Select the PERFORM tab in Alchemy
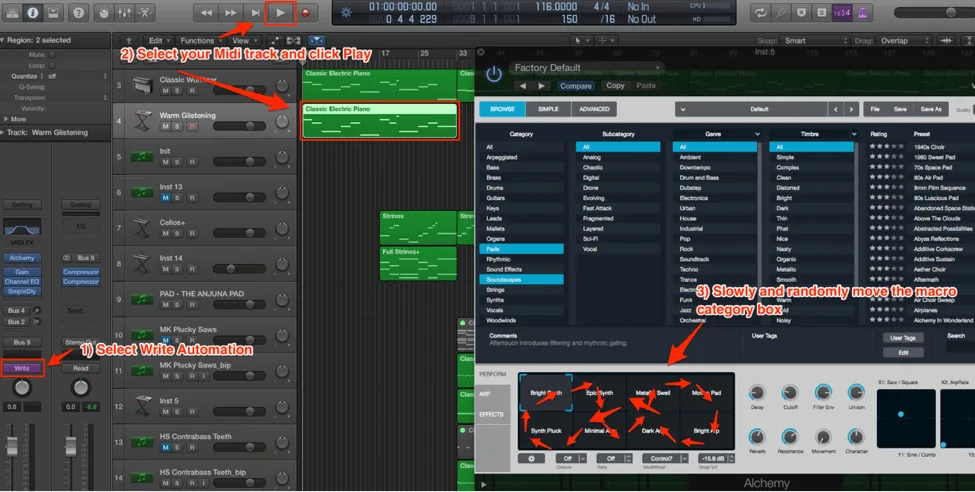Viewport: 975px width, 492px height. pos(492,374)
